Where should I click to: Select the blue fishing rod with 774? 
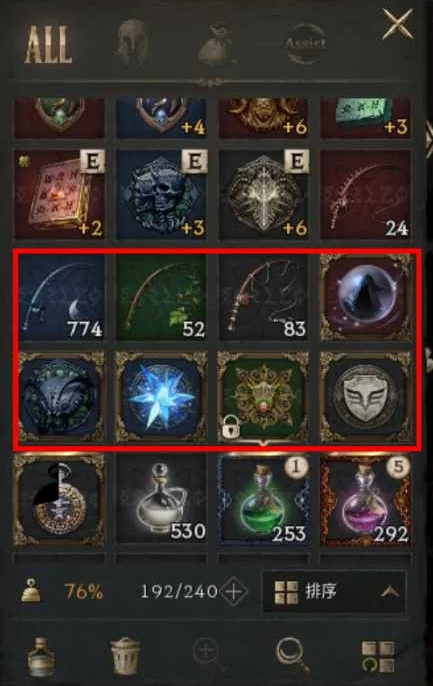[x=61, y=298]
